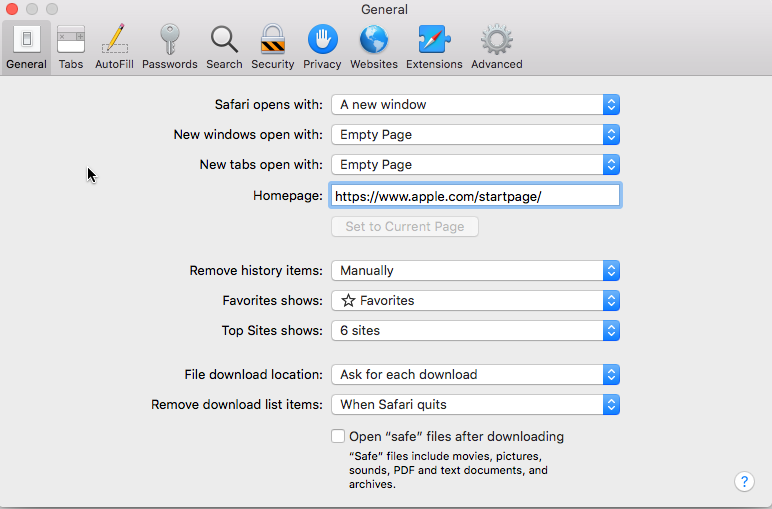Open the Search magnifying glass icon
This screenshot has width=772, height=509.
tap(224, 39)
